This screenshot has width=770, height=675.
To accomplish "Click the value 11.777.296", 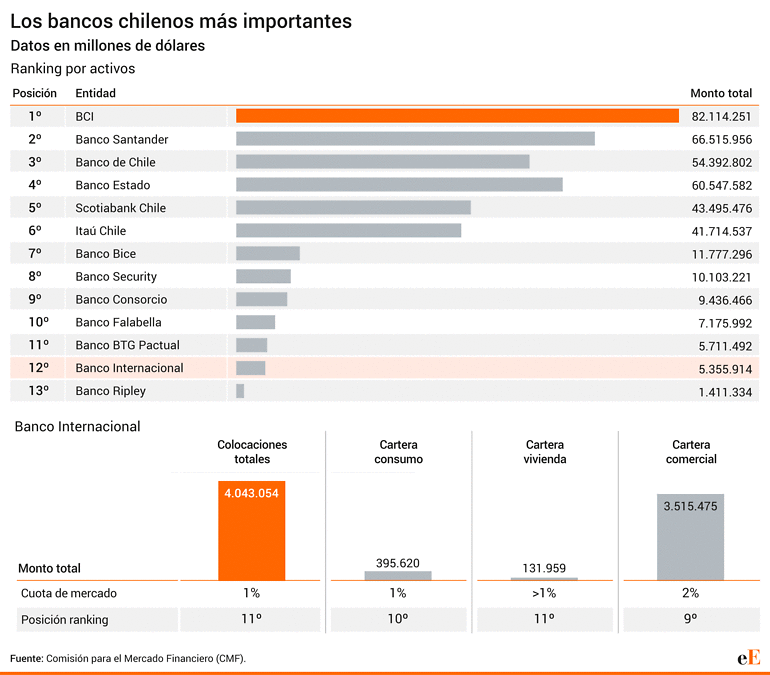I will (721, 254).
